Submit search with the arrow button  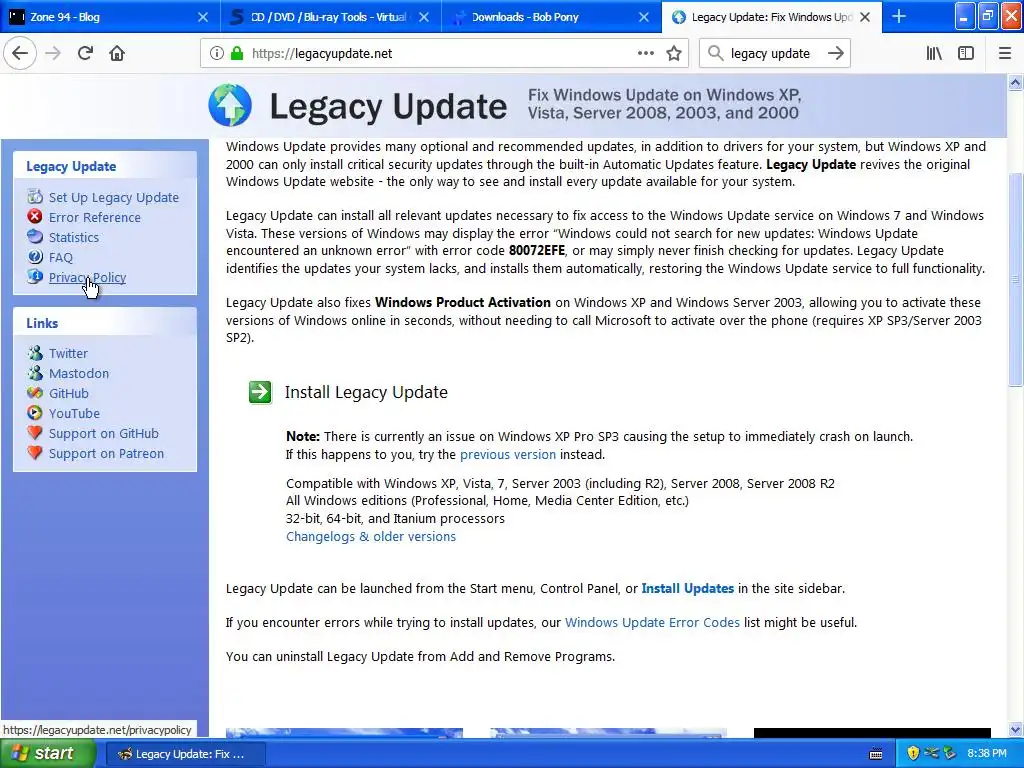tap(835, 54)
